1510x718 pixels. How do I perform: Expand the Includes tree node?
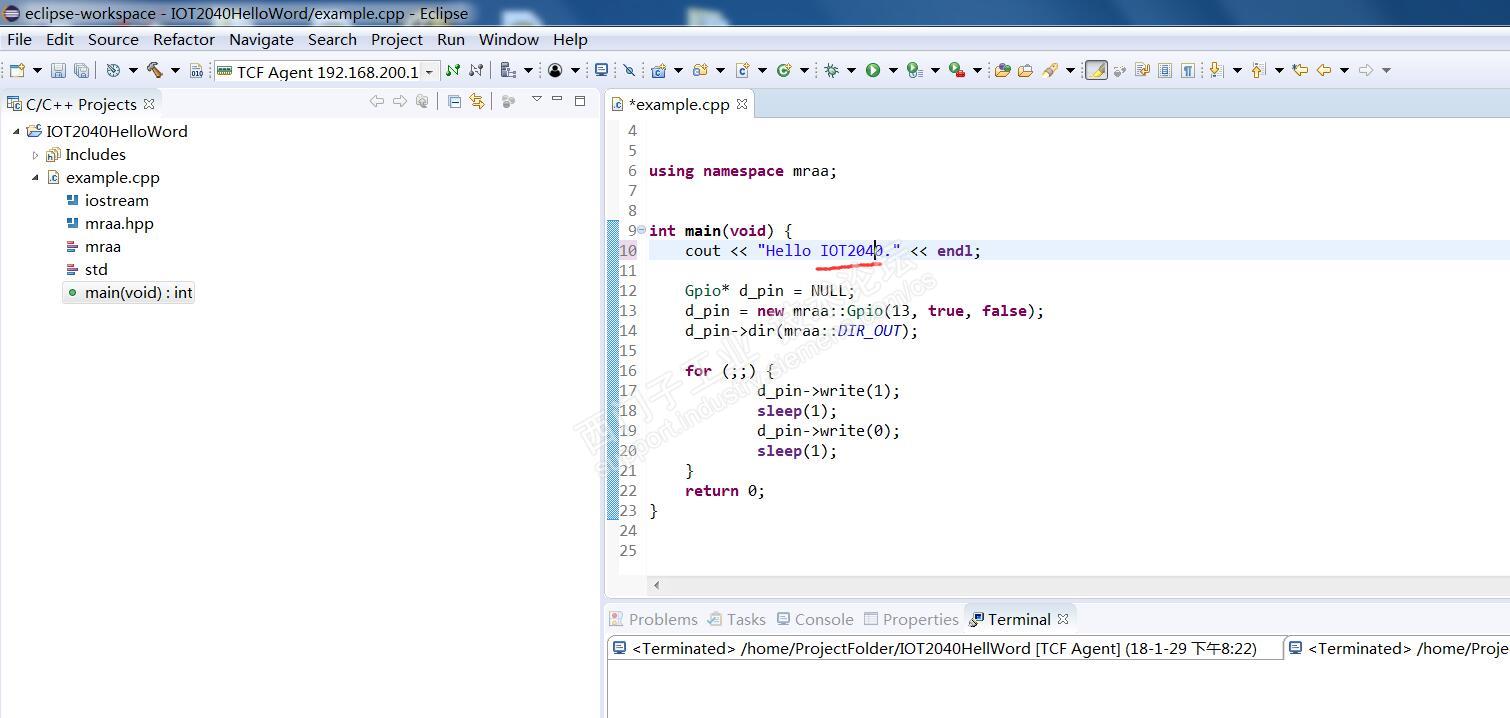tap(35, 155)
